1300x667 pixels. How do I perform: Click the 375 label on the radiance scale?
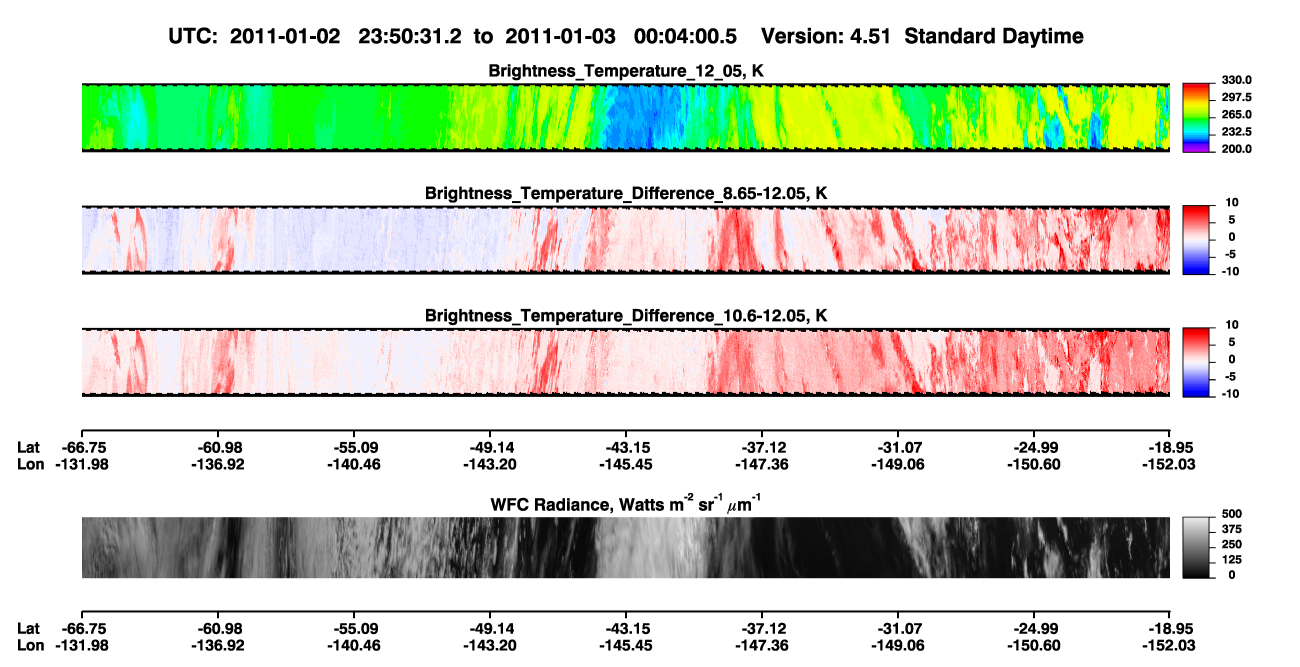(x=1233, y=529)
